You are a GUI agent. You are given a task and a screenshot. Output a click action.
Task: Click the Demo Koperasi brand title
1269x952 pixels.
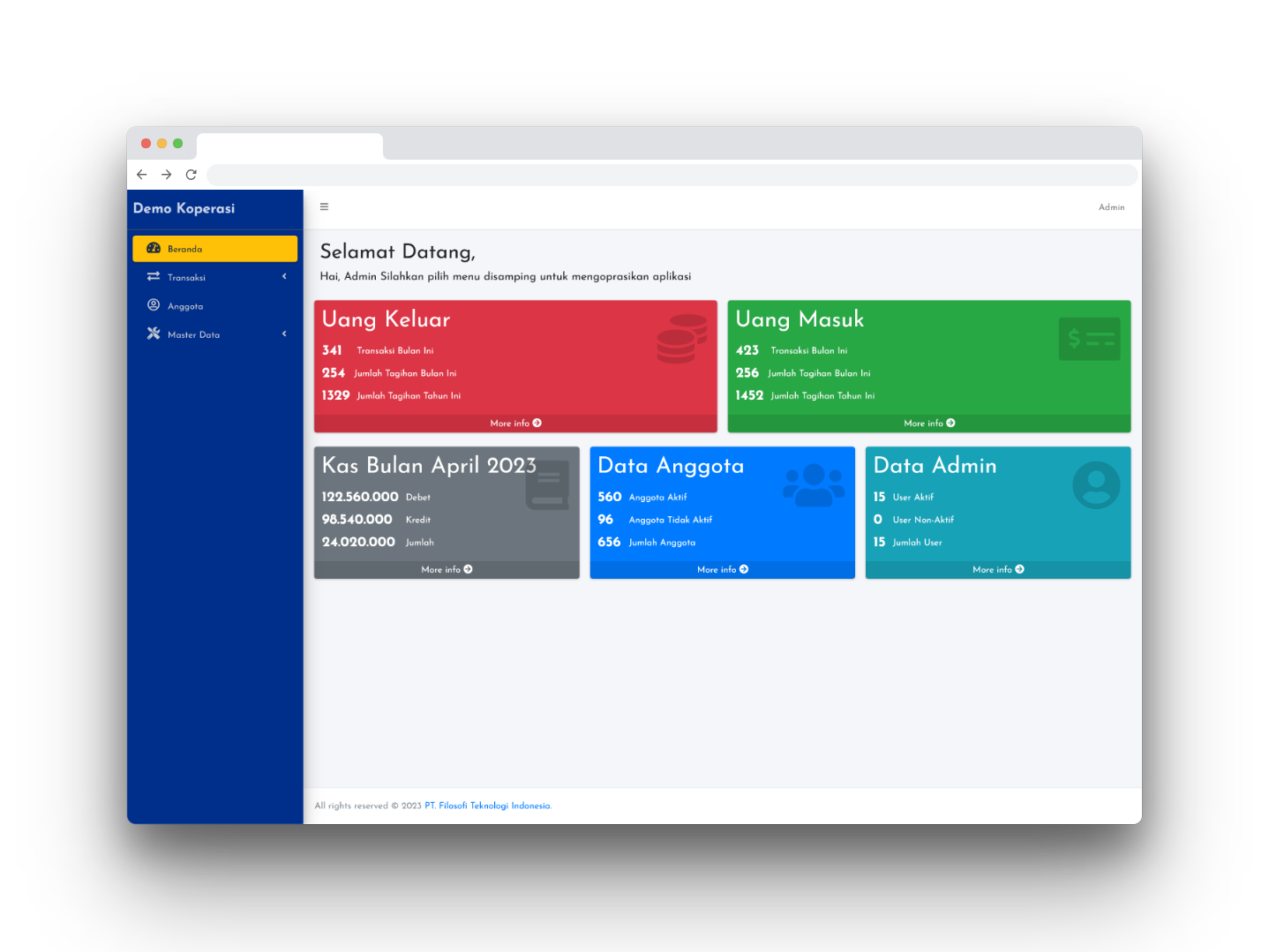click(184, 208)
